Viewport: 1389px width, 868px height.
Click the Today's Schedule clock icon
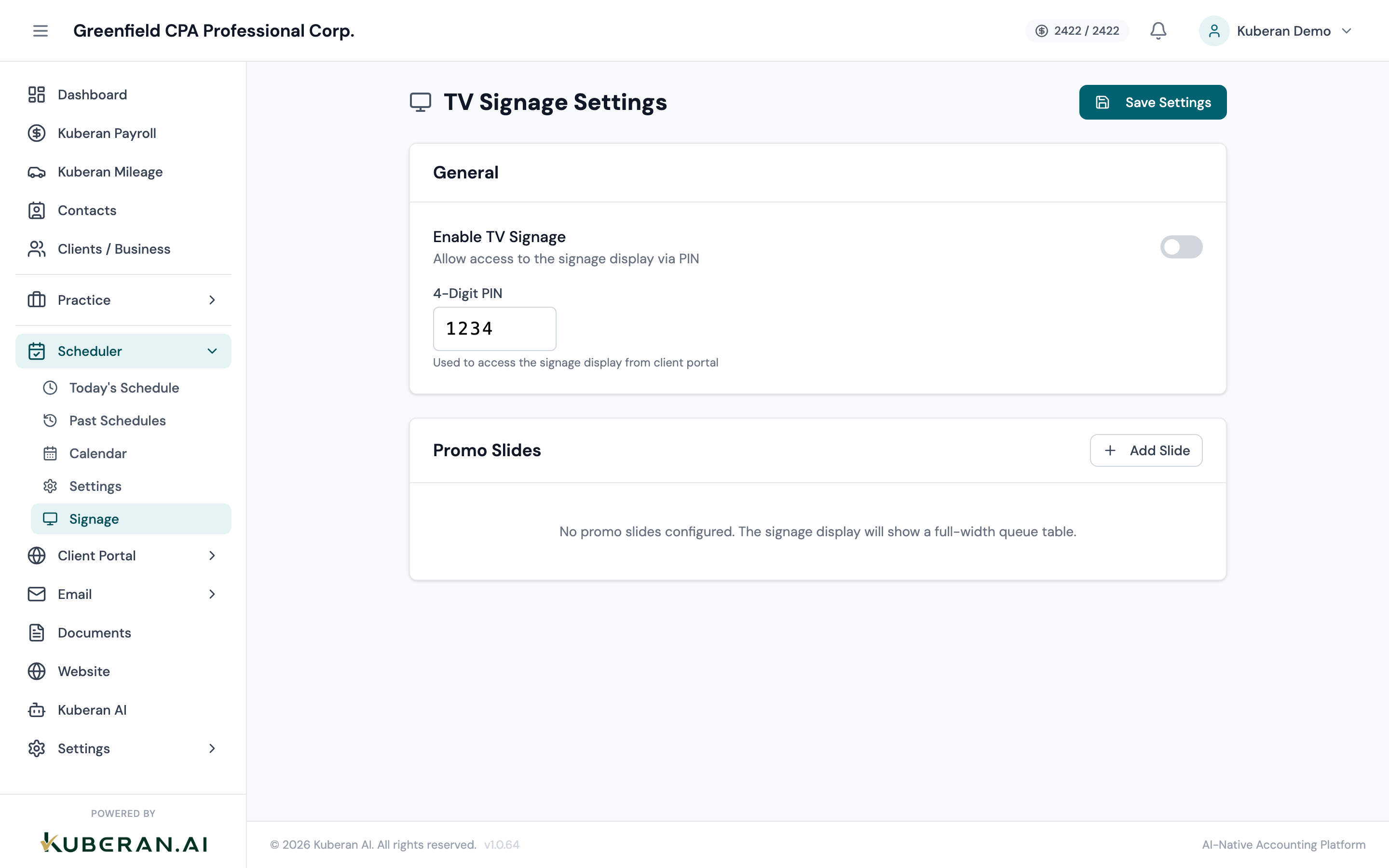51,388
